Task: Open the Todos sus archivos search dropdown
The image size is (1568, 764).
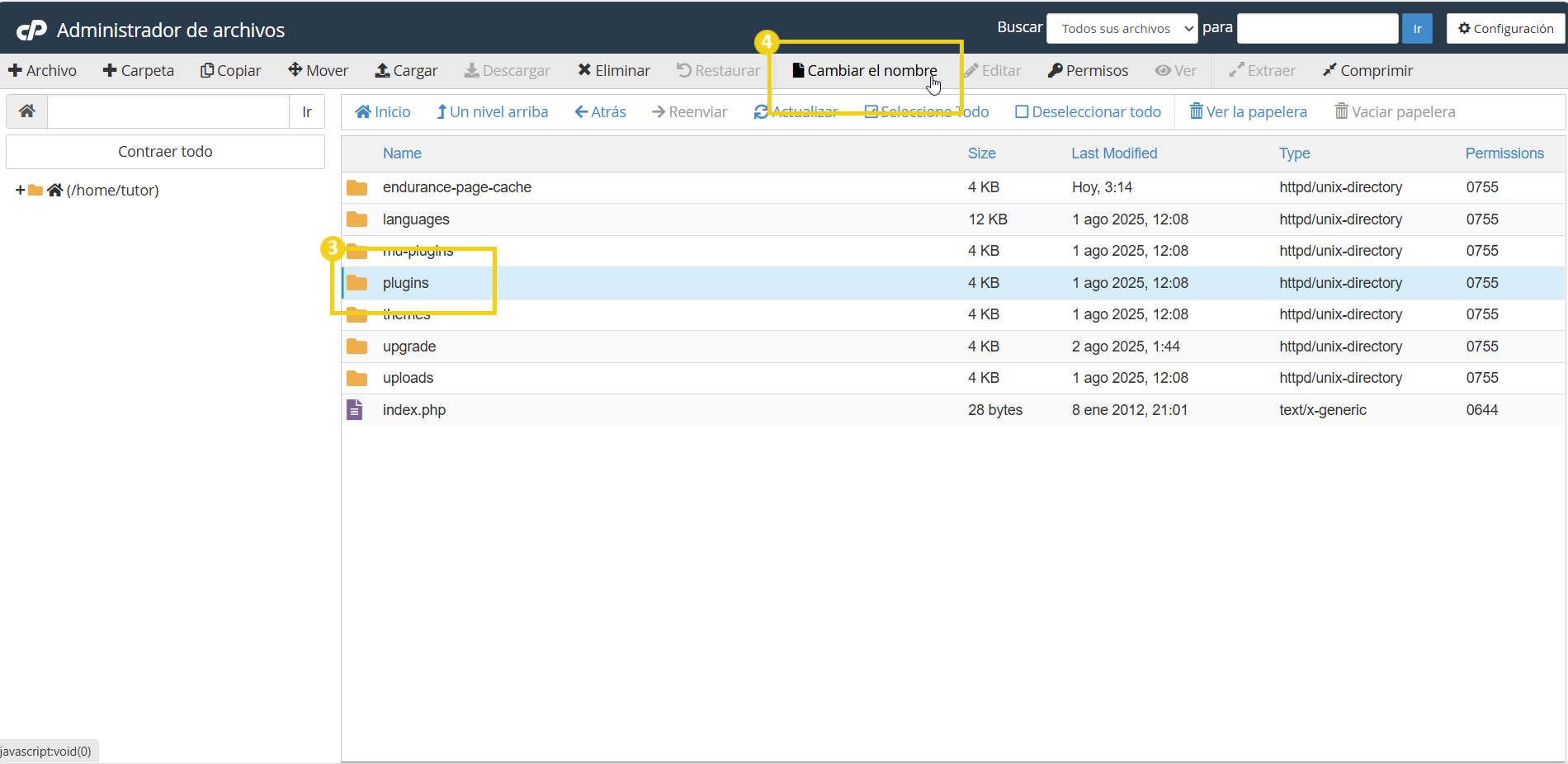Action: click(1122, 28)
